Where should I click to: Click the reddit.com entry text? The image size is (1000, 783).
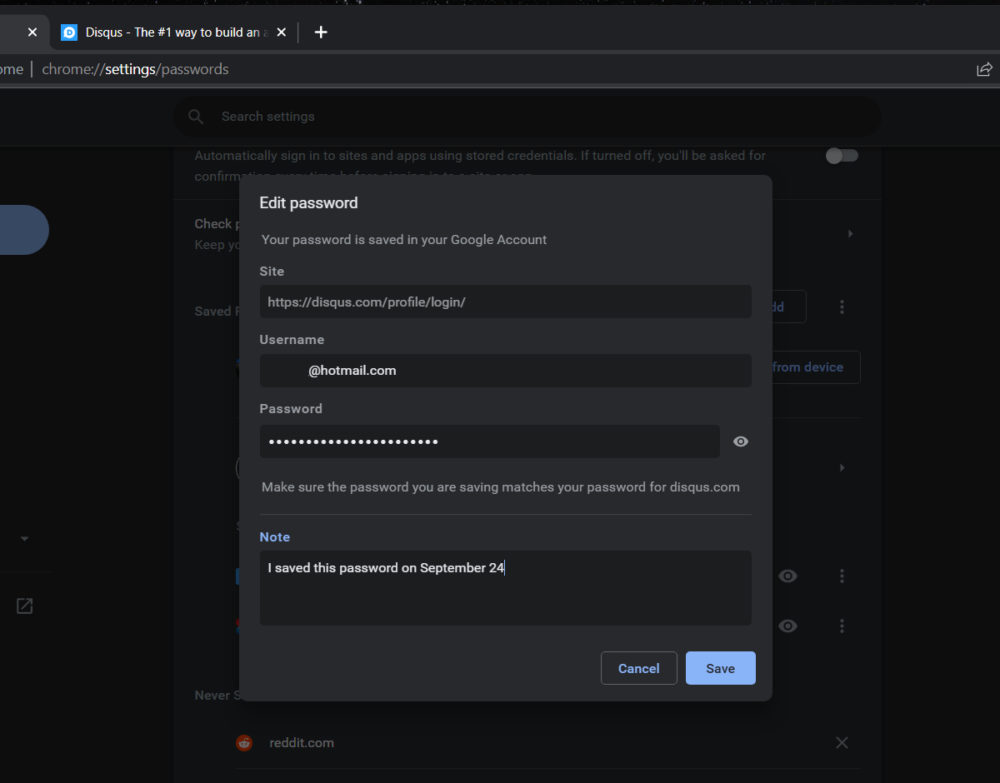click(x=302, y=743)
